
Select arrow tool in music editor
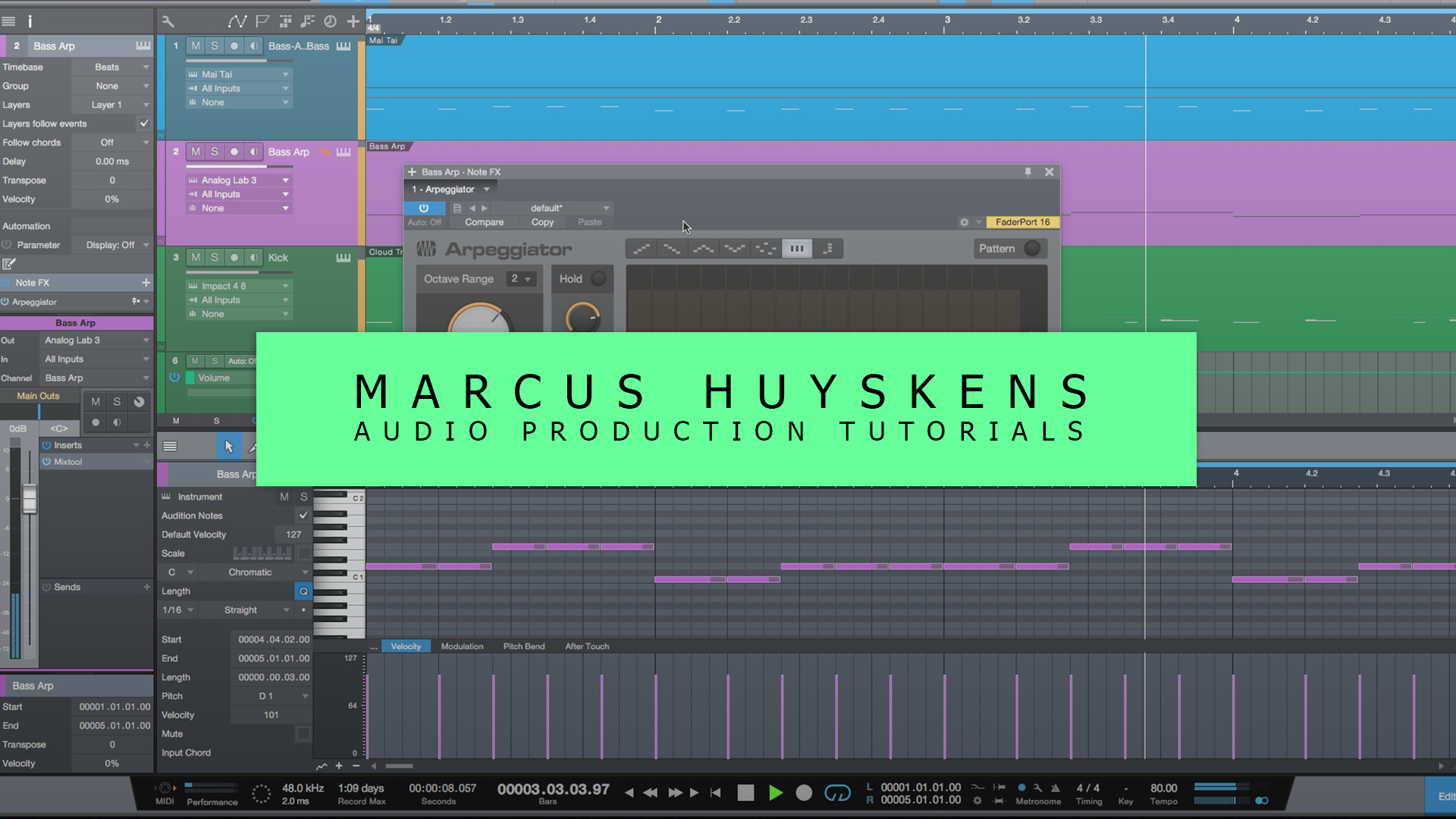pos(229,447)
